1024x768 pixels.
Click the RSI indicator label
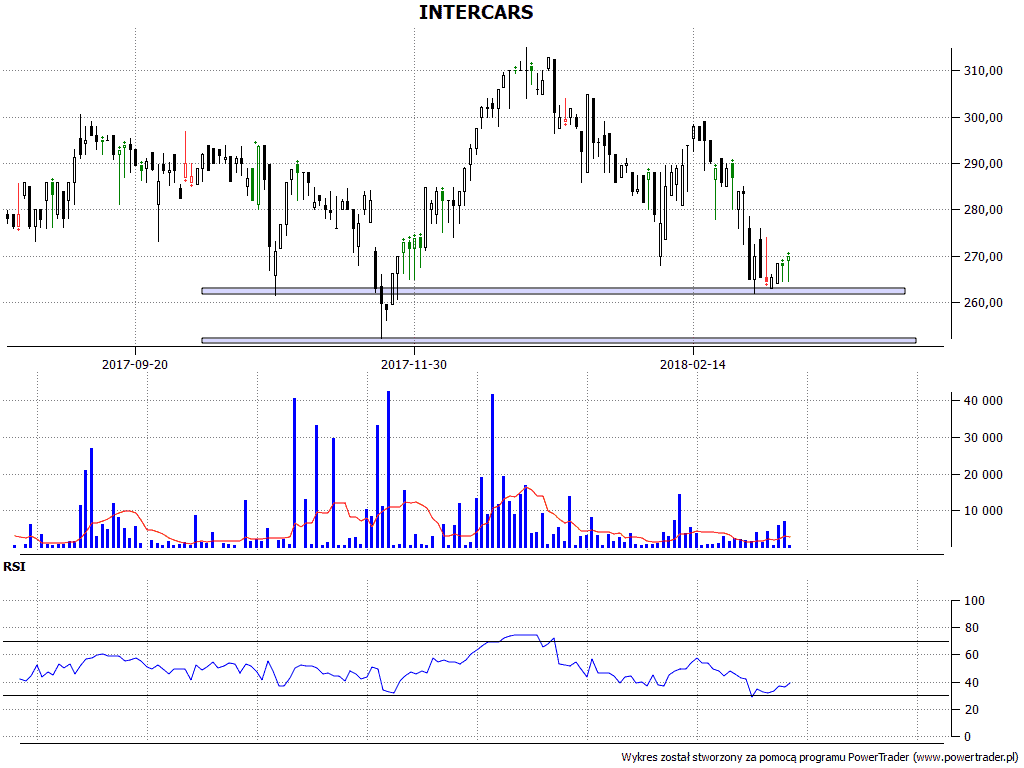point(14,566)
